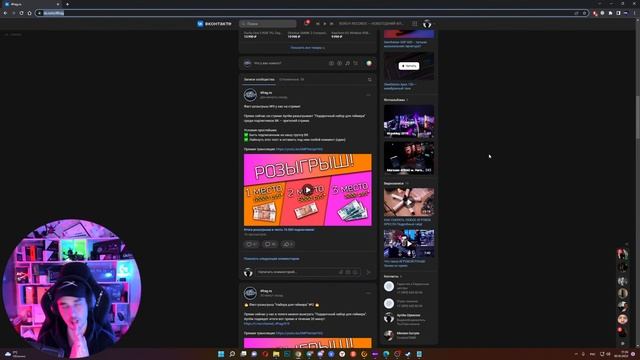The width and height of the screenshot is (640, 360).
Task: Open the "Прямая трансляция" link in first post
Action: [x=299, y=149]
